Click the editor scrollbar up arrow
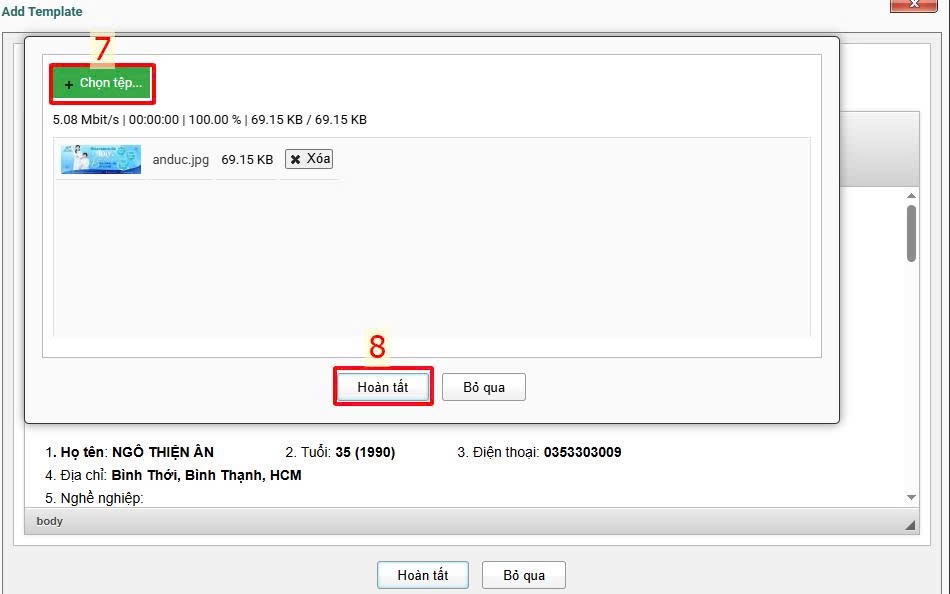 [911, 196]
